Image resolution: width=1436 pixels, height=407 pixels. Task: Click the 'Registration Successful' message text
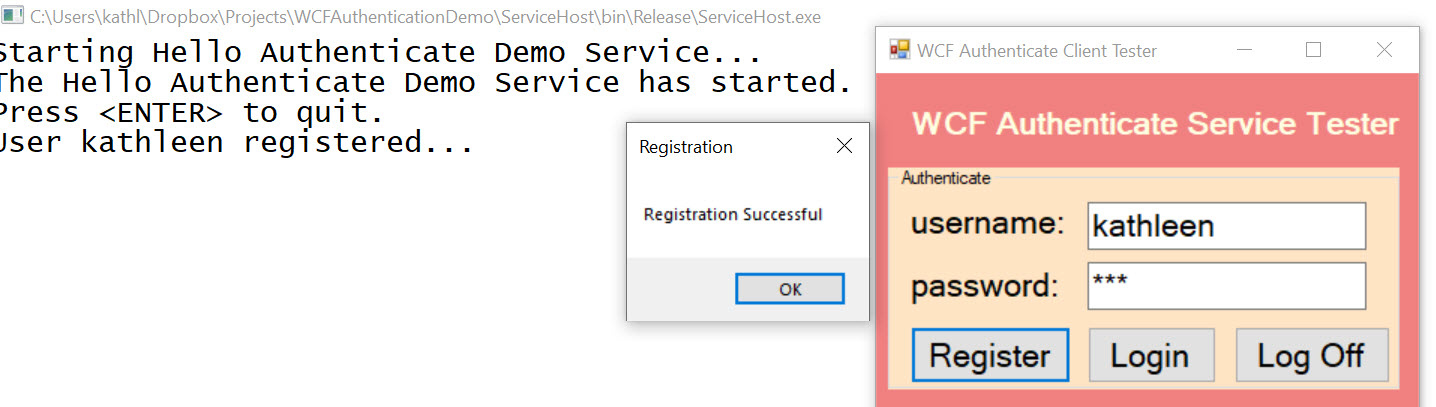coord(733,214)
